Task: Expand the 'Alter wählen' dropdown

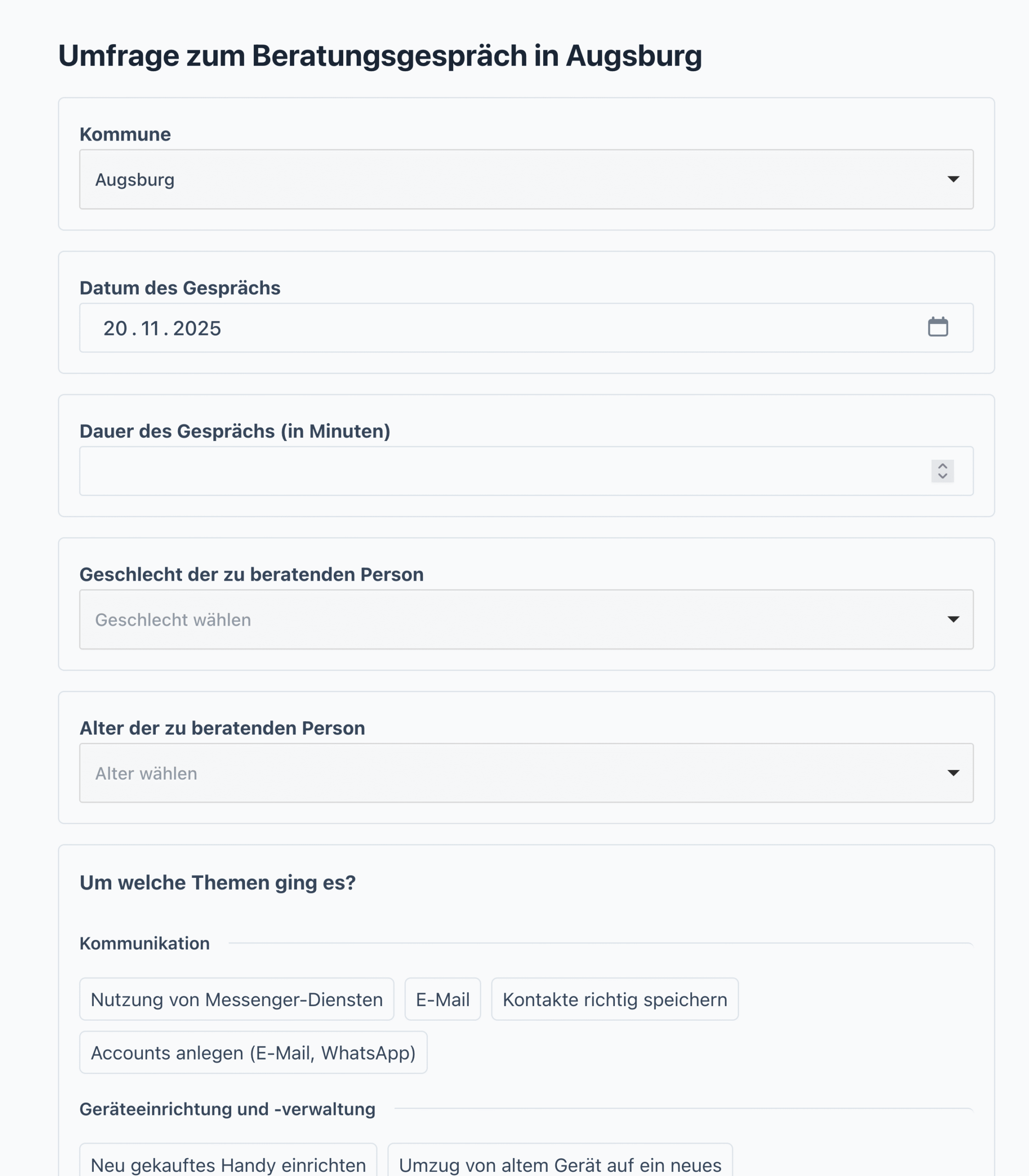Action: click(517, 773)
